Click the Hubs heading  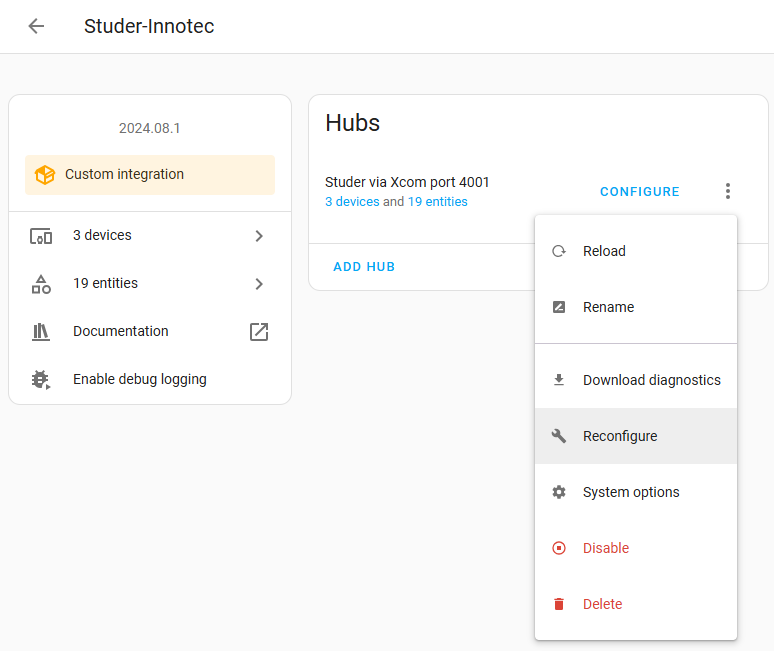coord(352,123)
